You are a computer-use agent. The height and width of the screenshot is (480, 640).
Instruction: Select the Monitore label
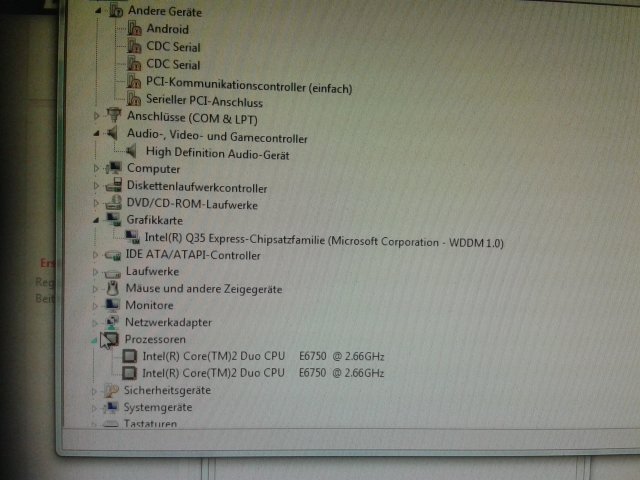(x=149, y=305)
